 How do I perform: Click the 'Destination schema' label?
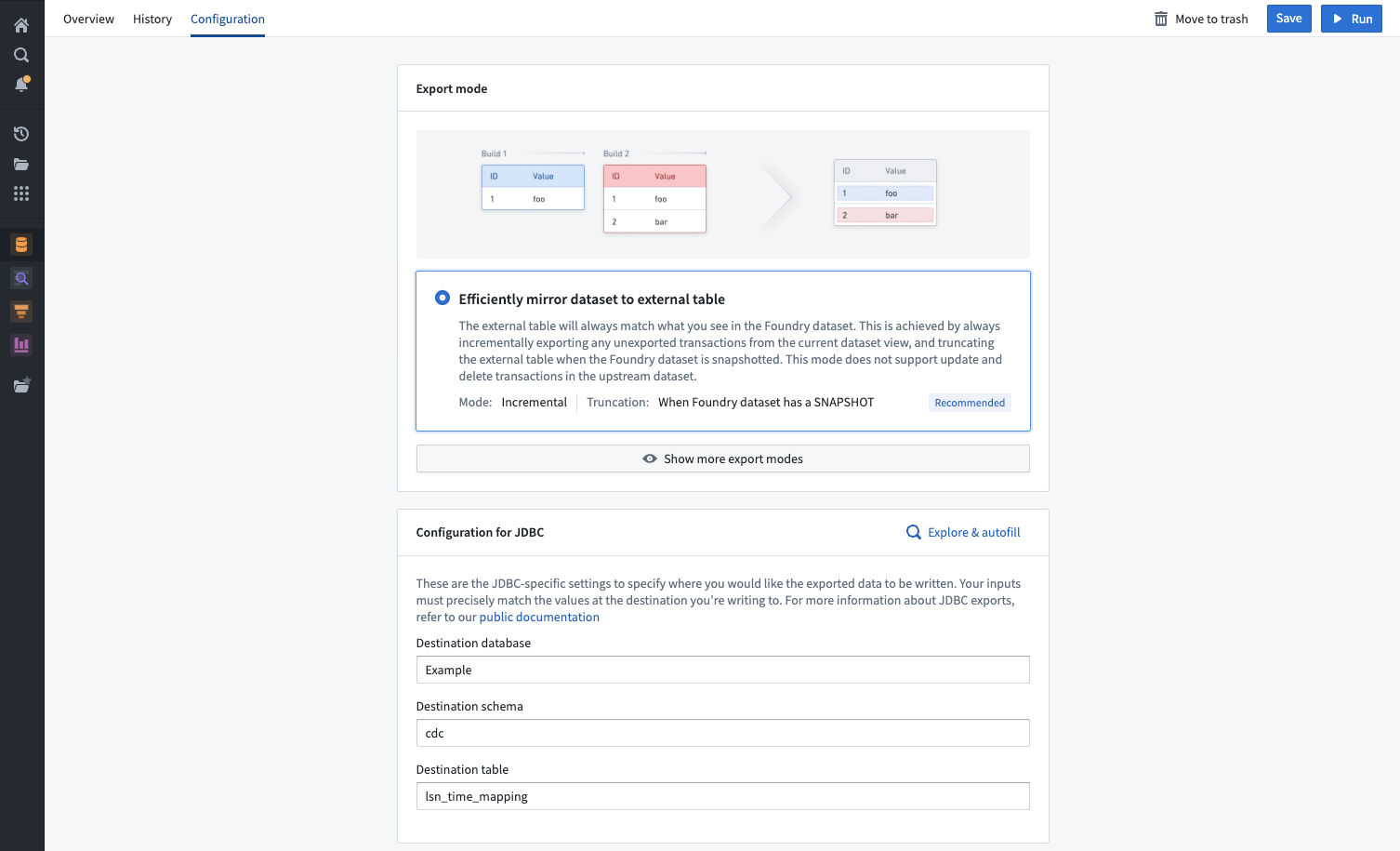469,706
